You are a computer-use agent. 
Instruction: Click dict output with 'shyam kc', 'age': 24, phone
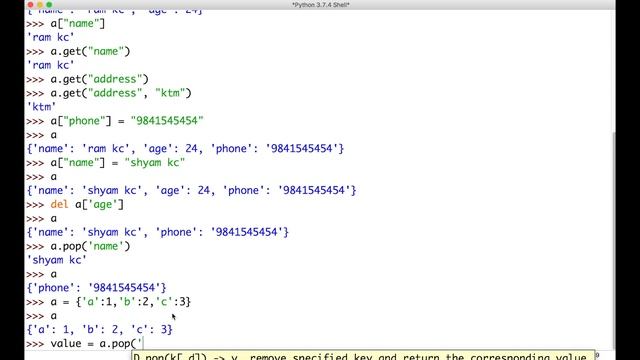[191, 190]
